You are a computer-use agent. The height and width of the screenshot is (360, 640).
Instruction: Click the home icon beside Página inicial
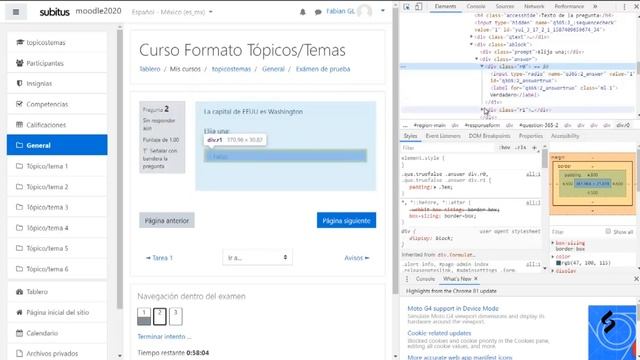pyautogui.click(x=19, y=312)
